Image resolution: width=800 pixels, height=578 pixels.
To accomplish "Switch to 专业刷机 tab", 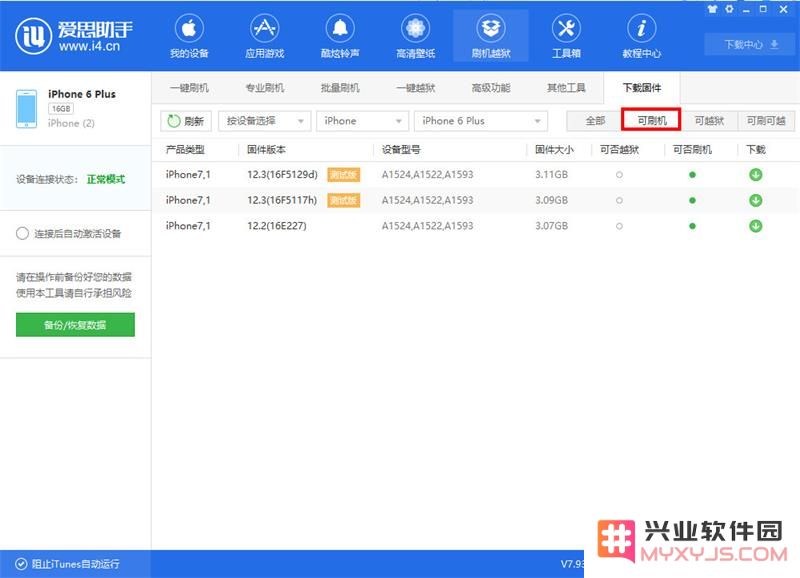I will pyautogui.click(x=265, y=88).
